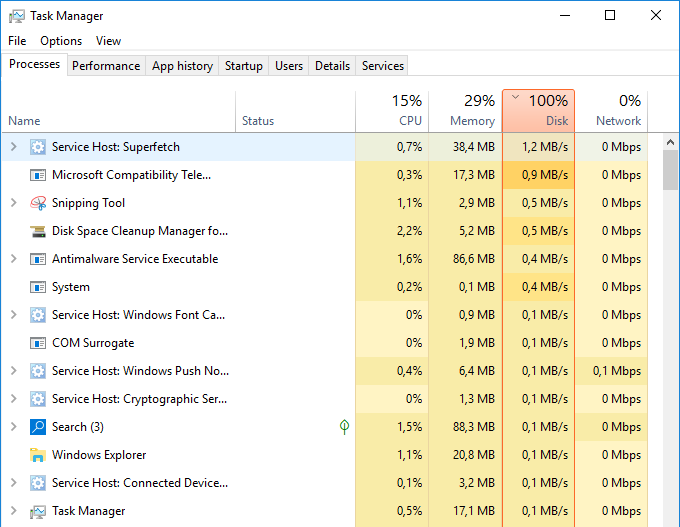Image resolution: width=680 pixels, height=527 pixels.
Task: Switch to the Users tab
Action: [x=289, y=66]
